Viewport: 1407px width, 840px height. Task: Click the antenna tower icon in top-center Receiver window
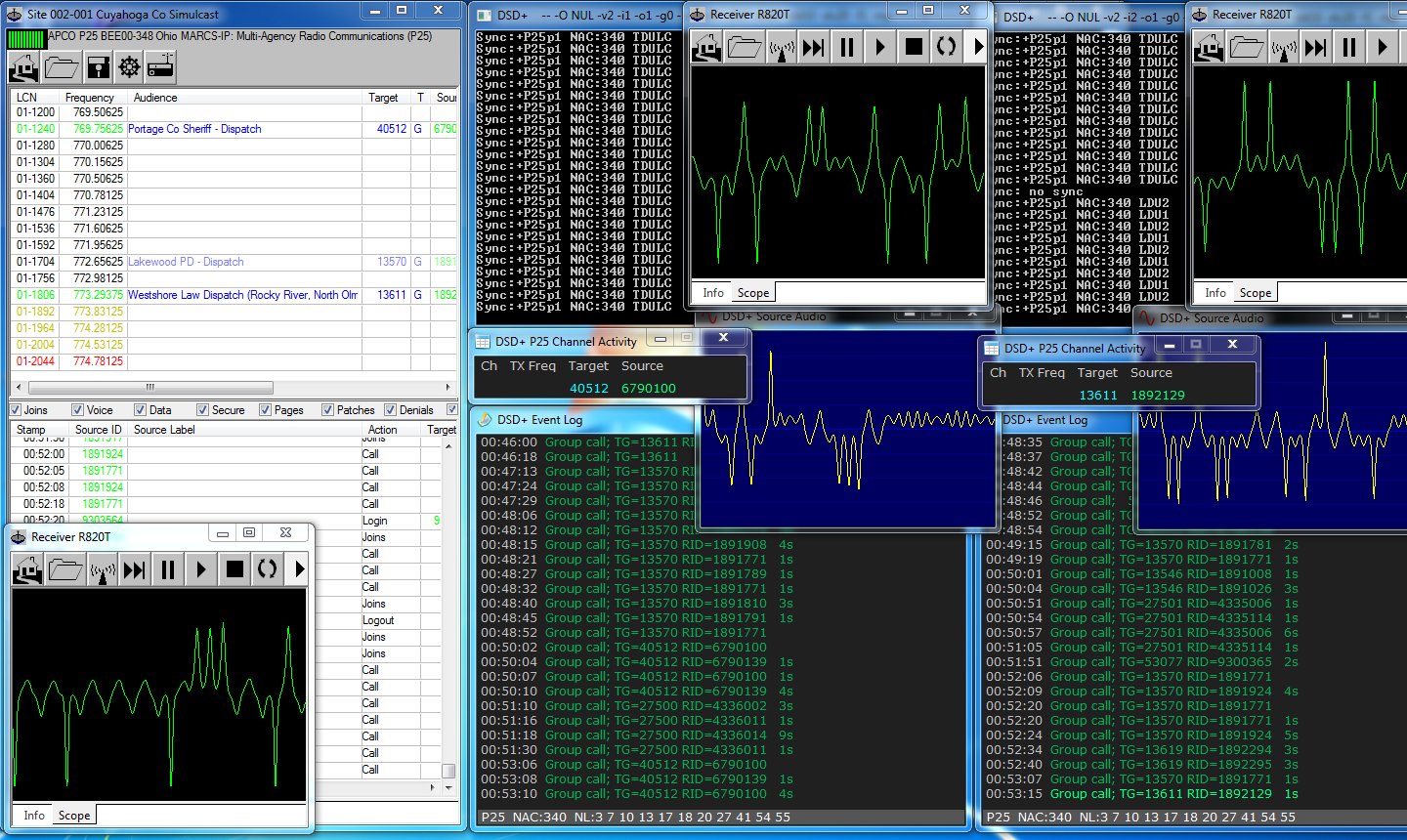pyautogui.click(x=781, y=47)
